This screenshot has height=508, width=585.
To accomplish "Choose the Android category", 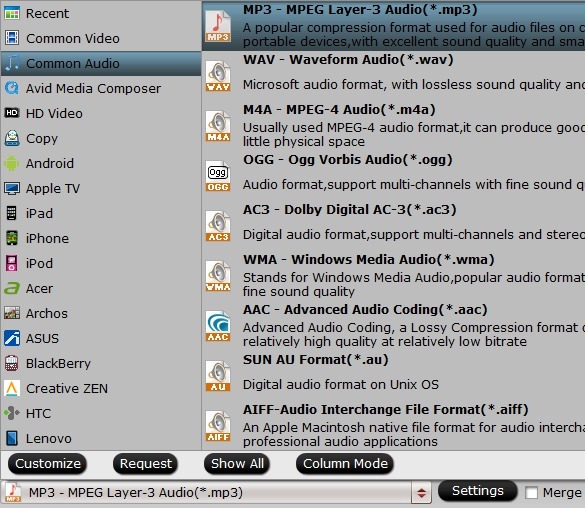I will [x=101, y=163].
